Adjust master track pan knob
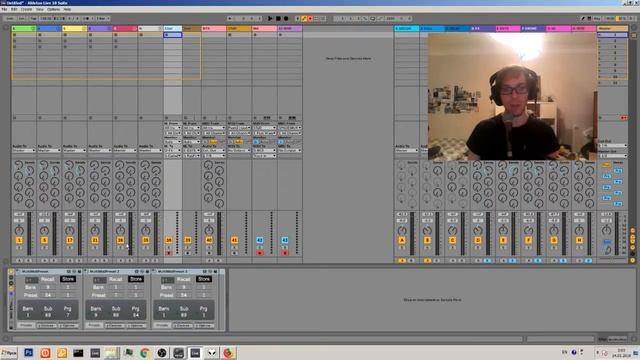The image size is (640, 360). (x=607, y=230)
